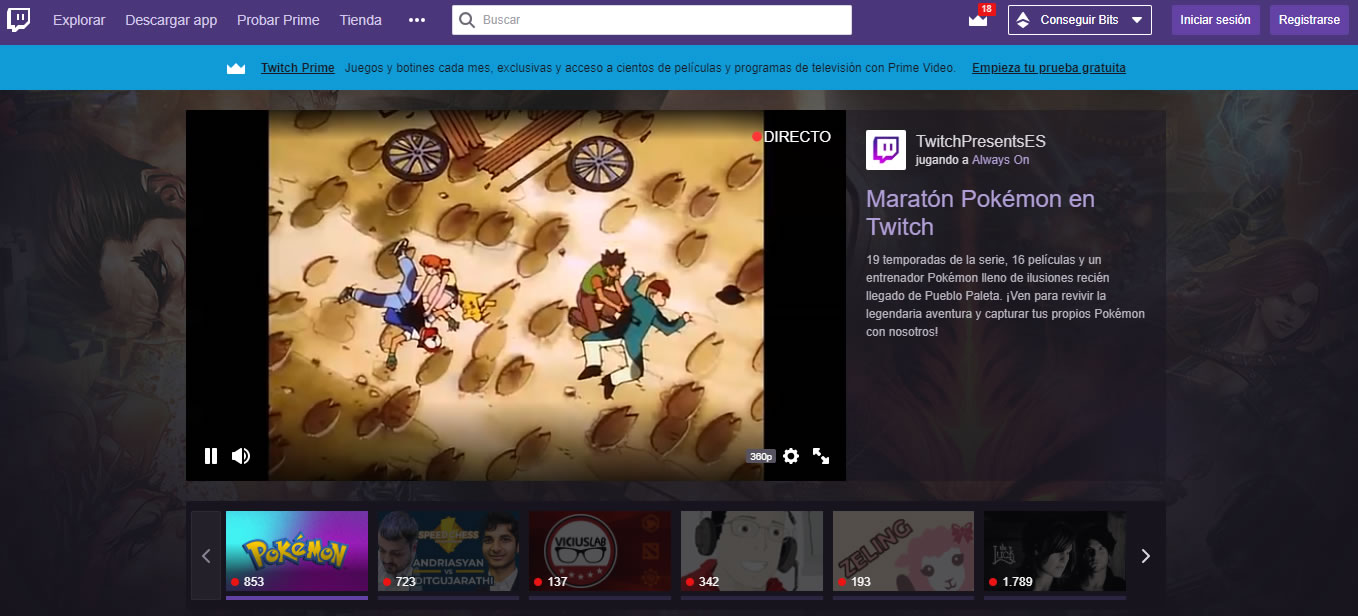1358x616 pixels.
Task: Click the Empieza tu prueba gratuita link
Action: click(1048, 68)
